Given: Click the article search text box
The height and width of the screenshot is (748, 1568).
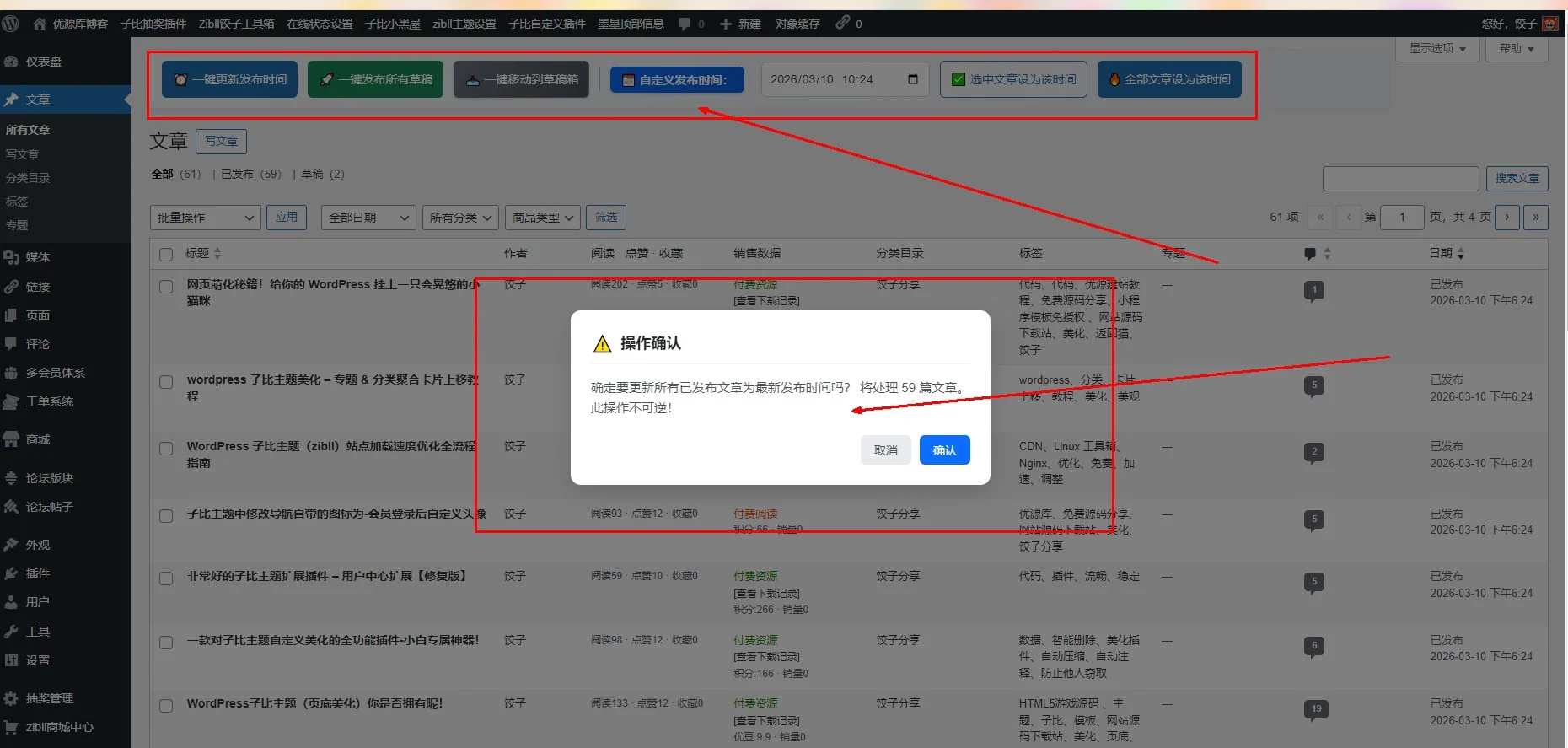Looking at the screenshot, I should tap(1401, 178).
